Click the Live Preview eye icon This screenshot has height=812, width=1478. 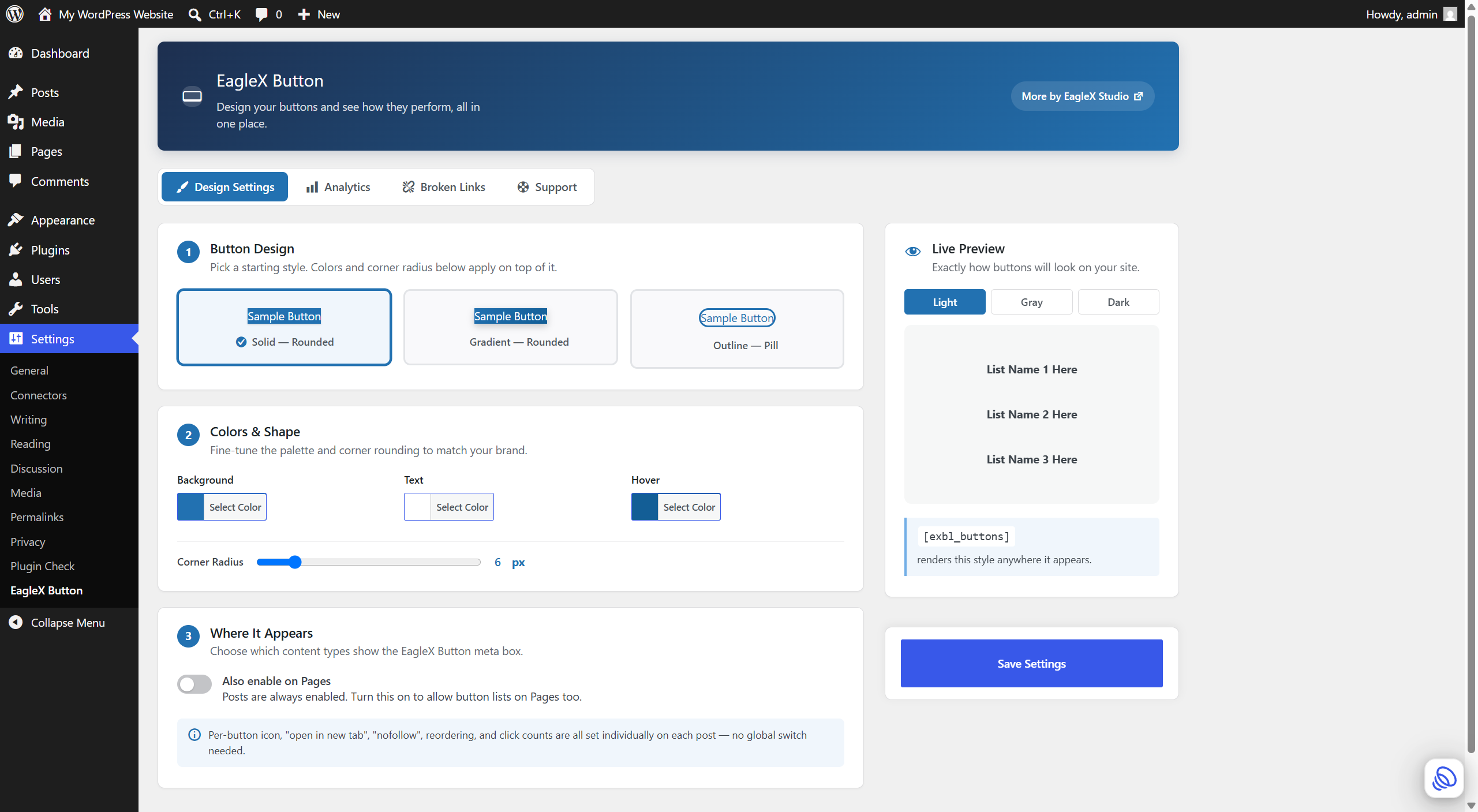[x=912, y=251]
